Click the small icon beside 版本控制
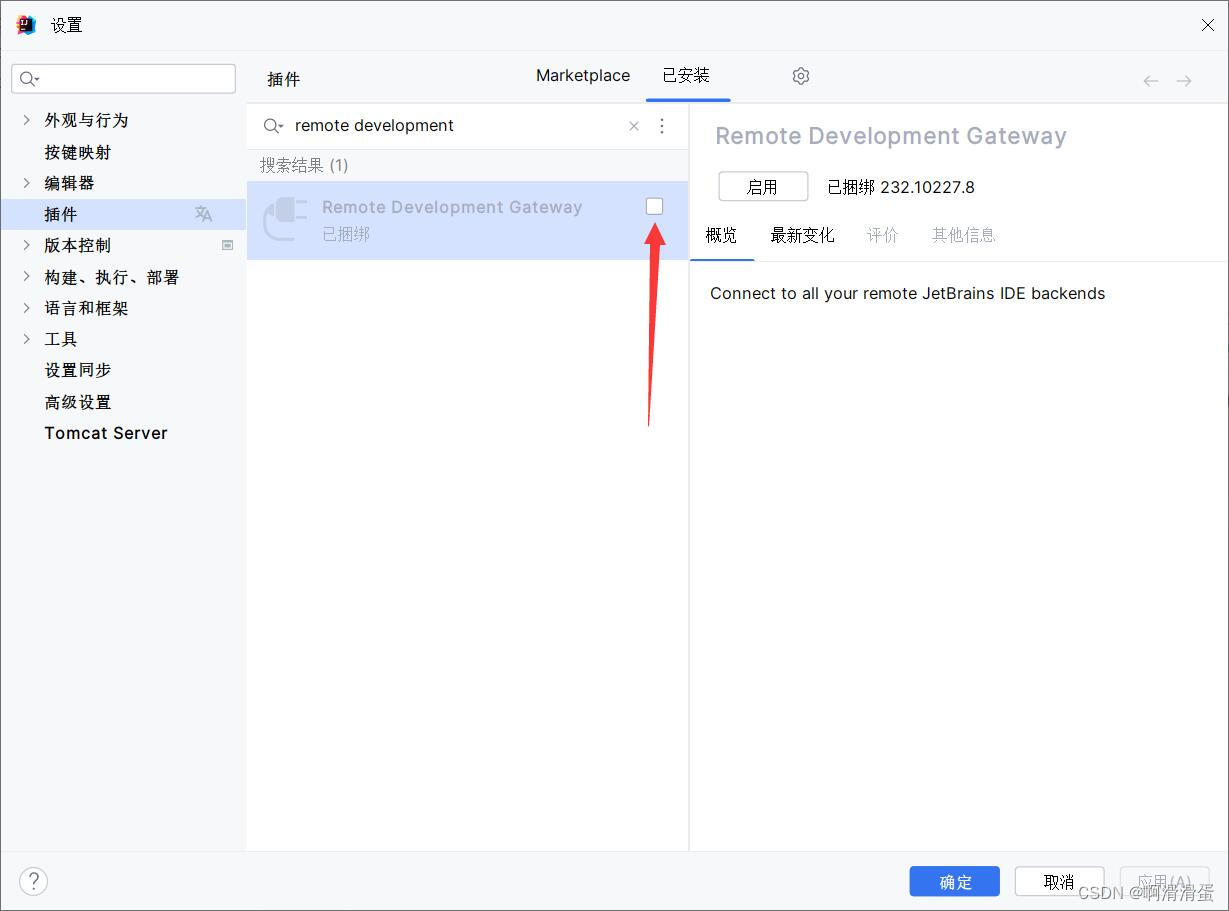Viewport: 1229px width, 911px height. tap(227, 245)
